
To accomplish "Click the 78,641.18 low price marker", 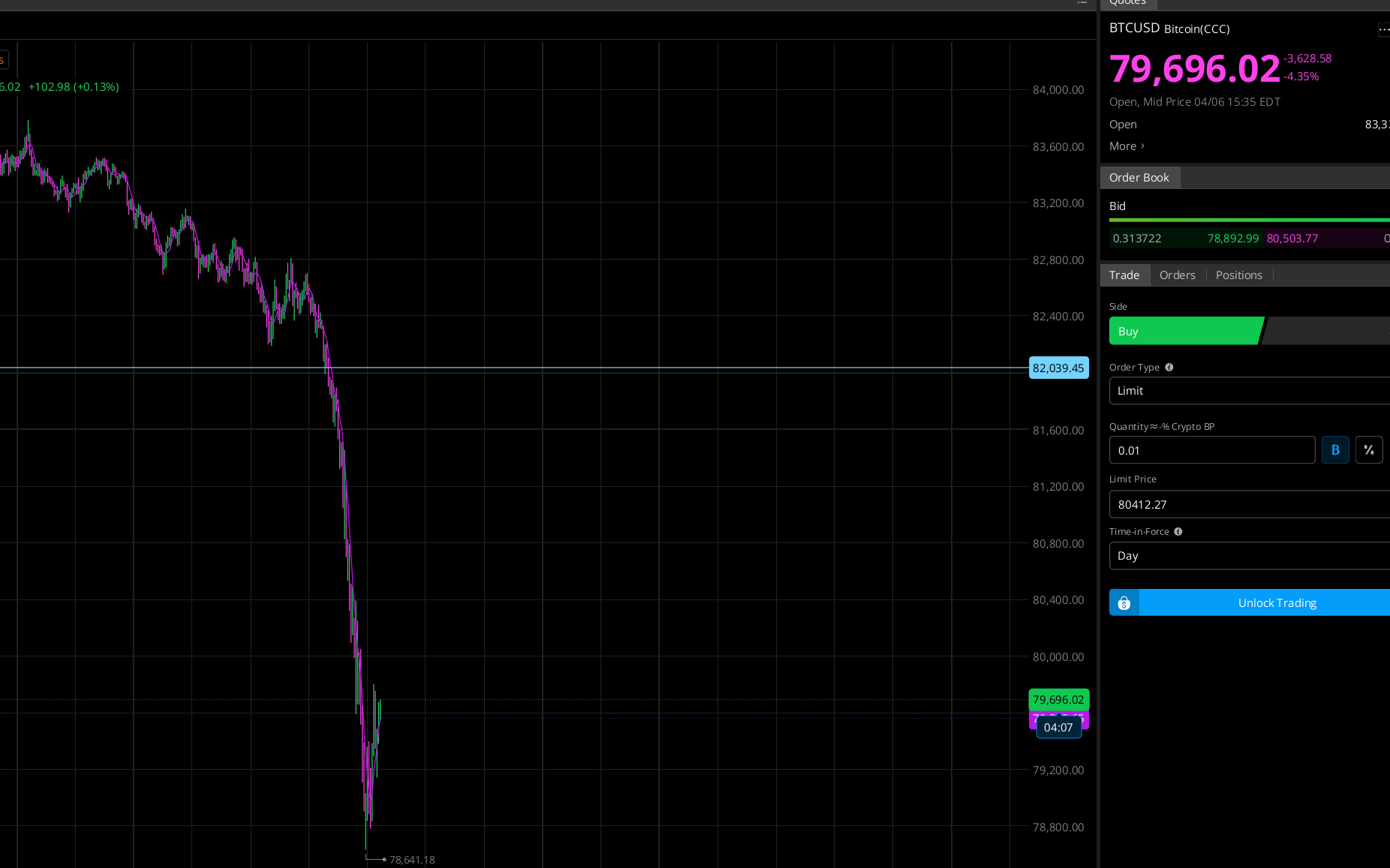I will pyautogui.click(x=412, y=860).
